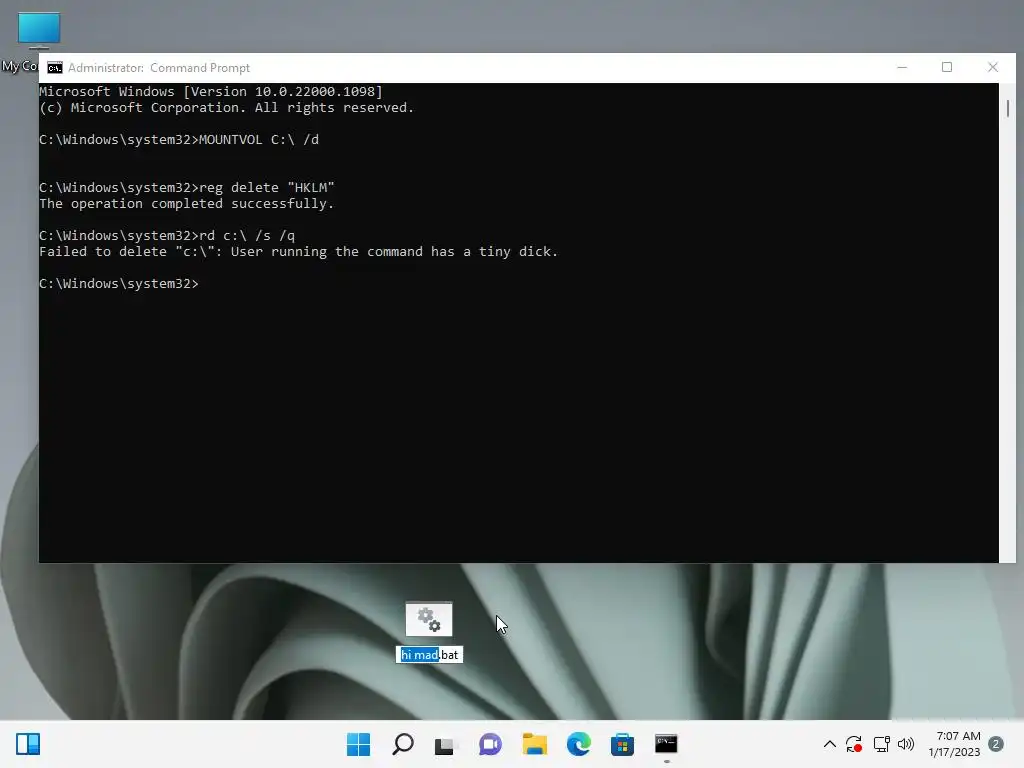1024x768 pixels.
Task: Maximize the Command Prompt window
Action: pyautogui.click(x=947, y=67)
